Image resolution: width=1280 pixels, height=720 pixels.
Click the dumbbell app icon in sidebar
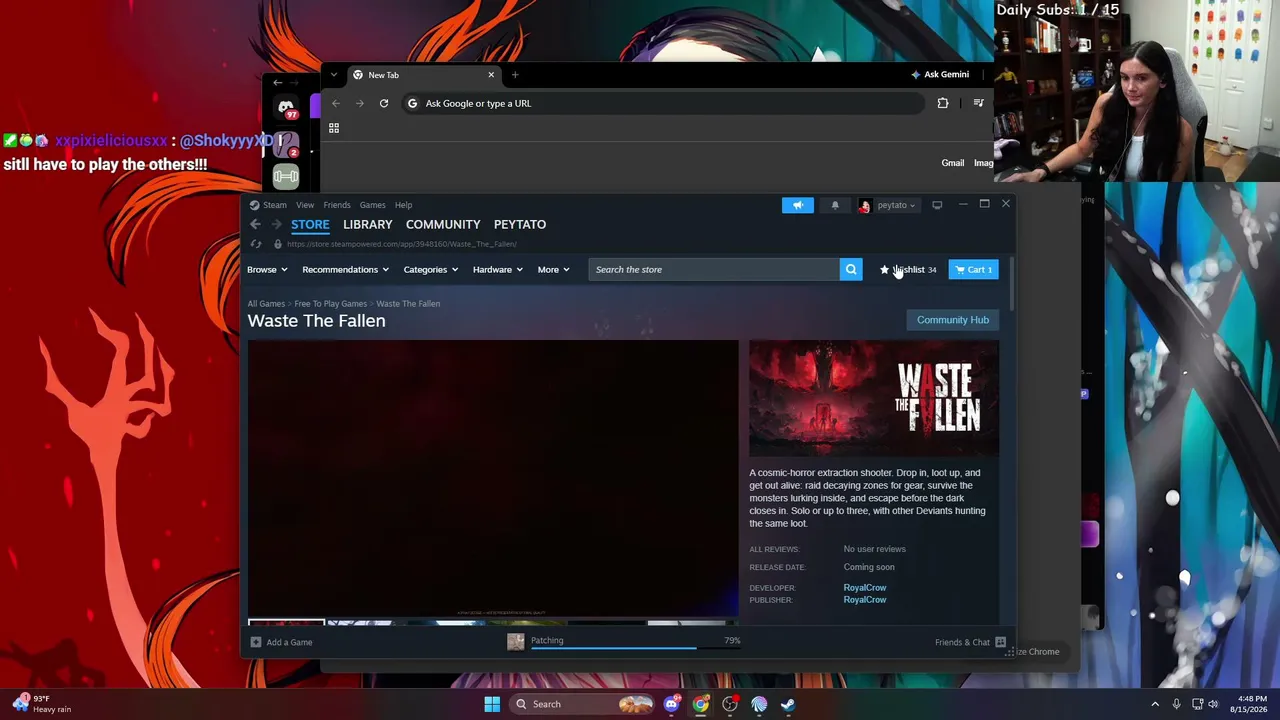pyautogui.click(x=286, y=177)
